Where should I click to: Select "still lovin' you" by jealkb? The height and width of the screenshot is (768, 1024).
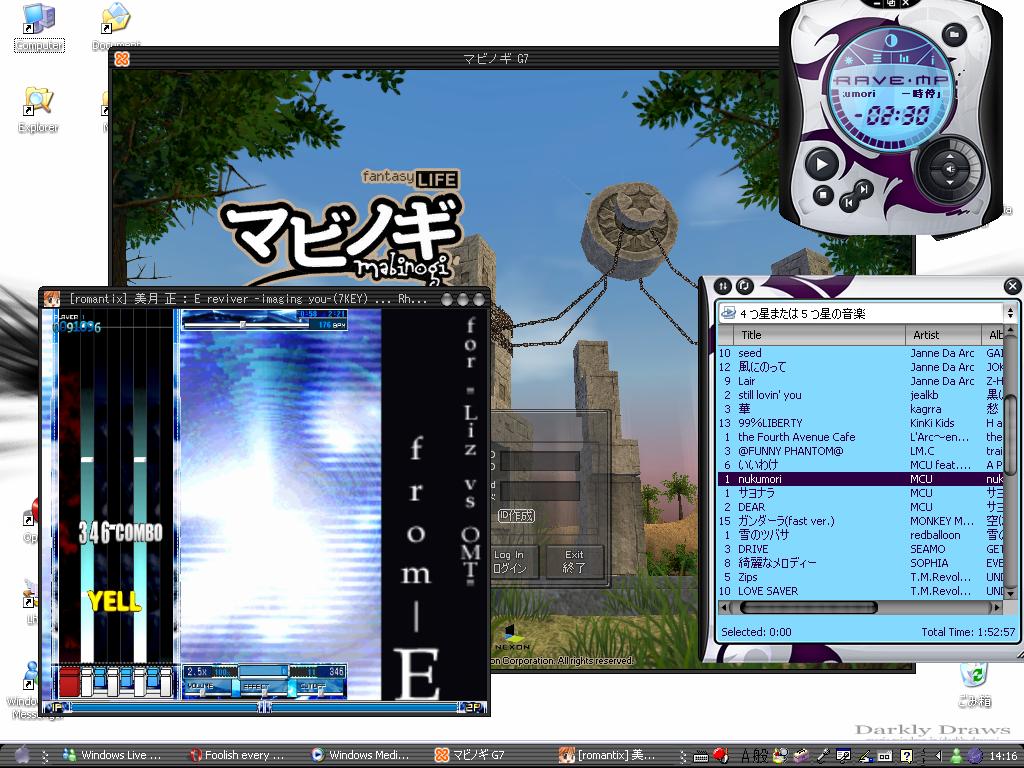tap(861, 395)
